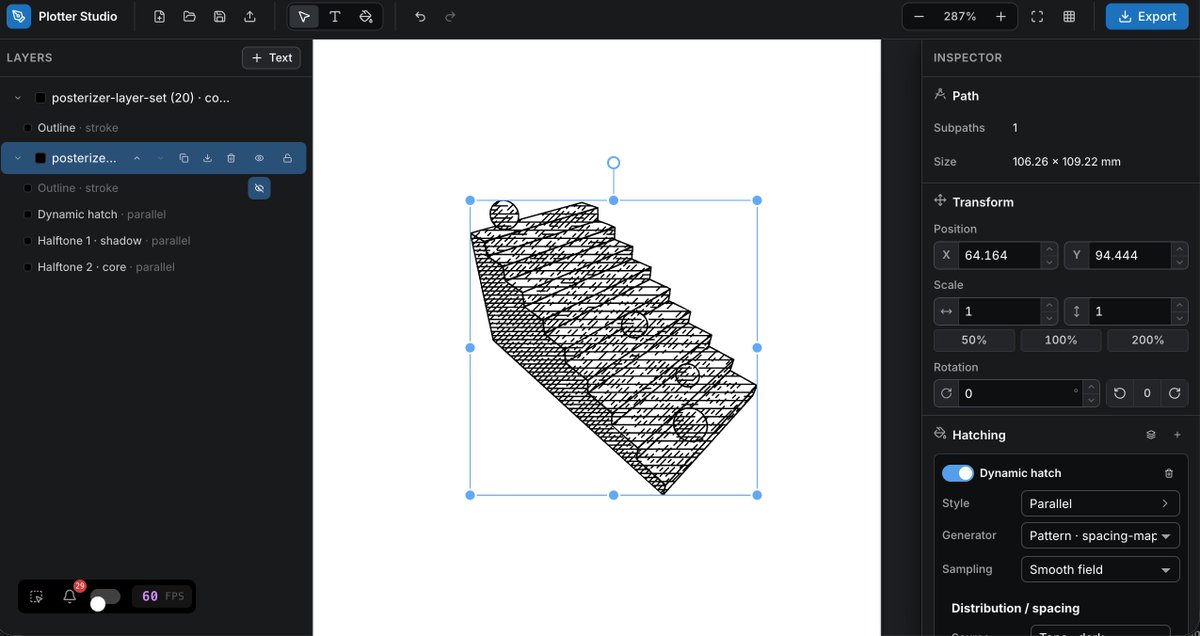Screen dimensions: 1200x636
Task: Open the Style Parallel selector
Action: point(1100,504)
